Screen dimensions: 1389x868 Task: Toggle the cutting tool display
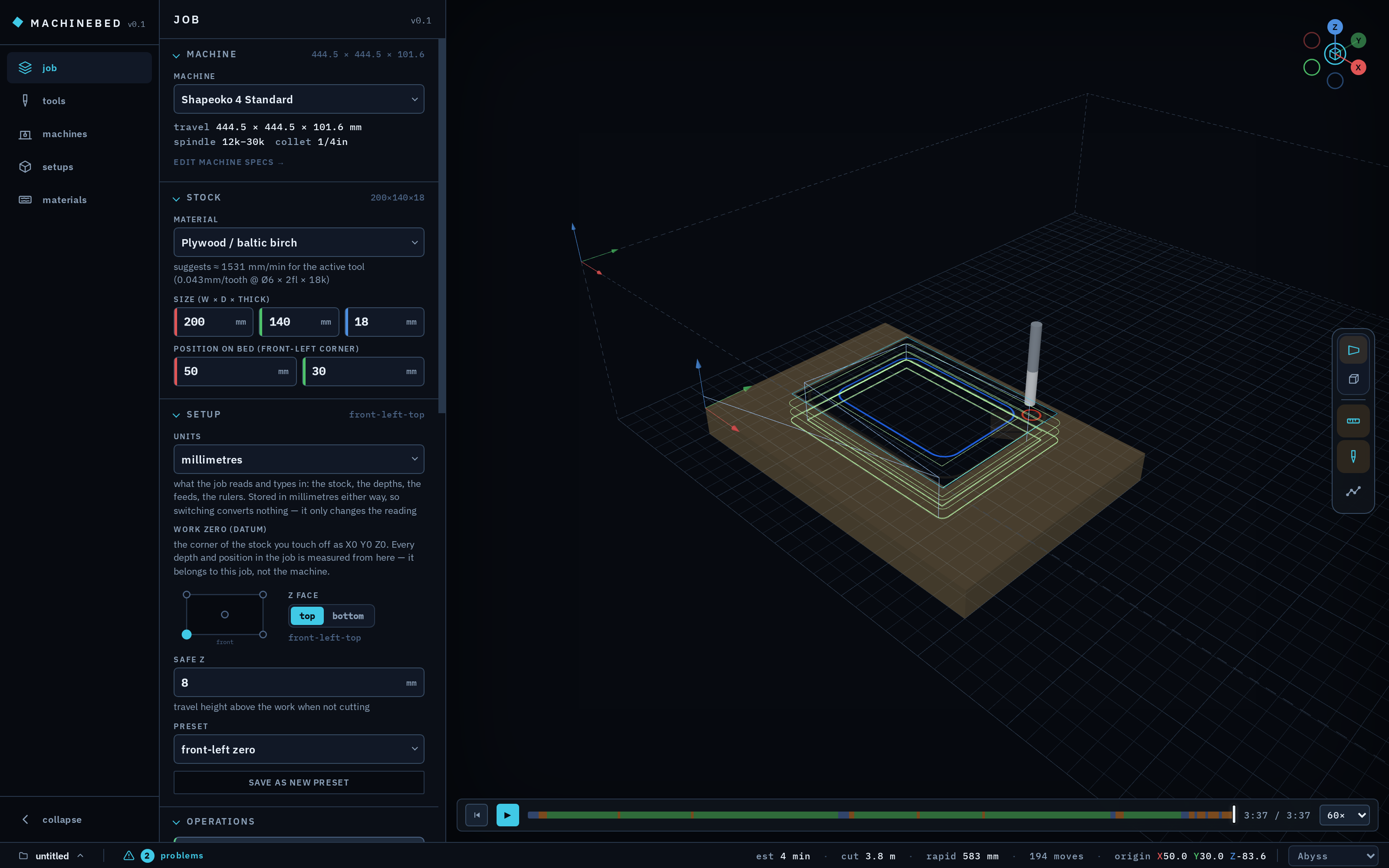tap(1353, 457)
